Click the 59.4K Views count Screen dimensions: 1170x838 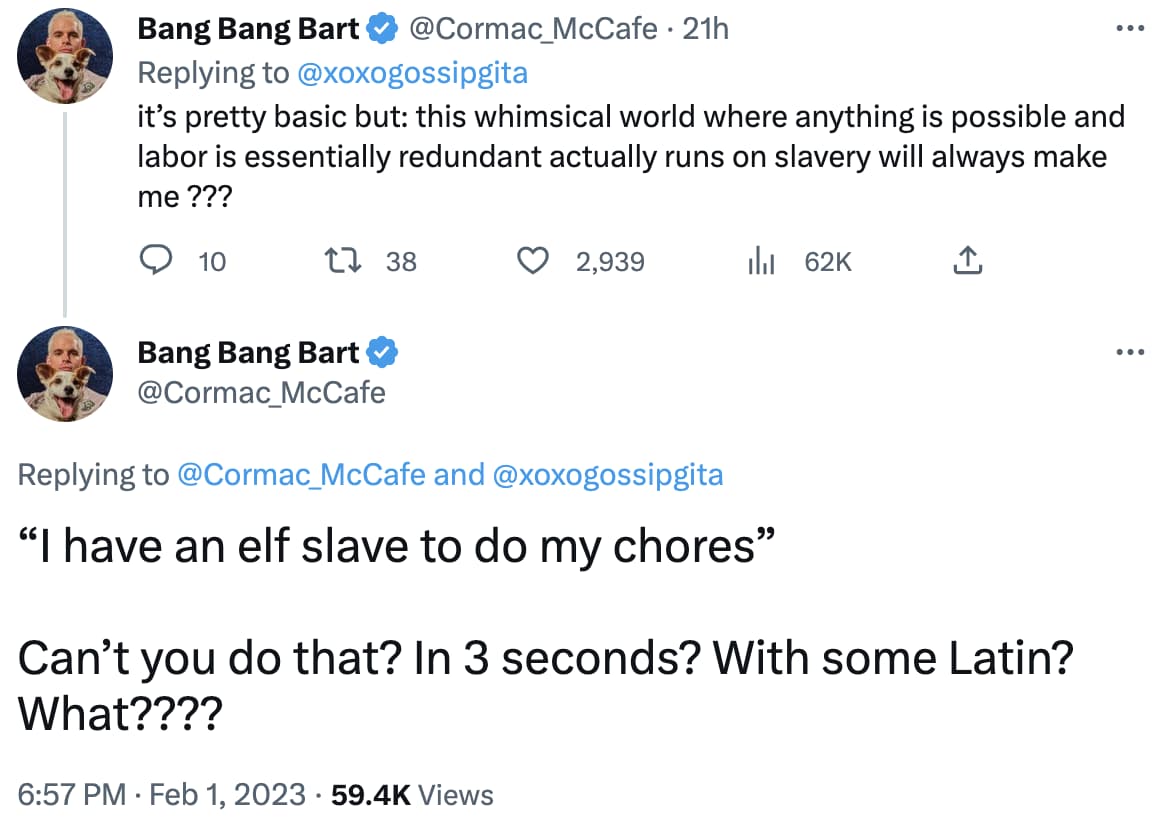(410, 795)
